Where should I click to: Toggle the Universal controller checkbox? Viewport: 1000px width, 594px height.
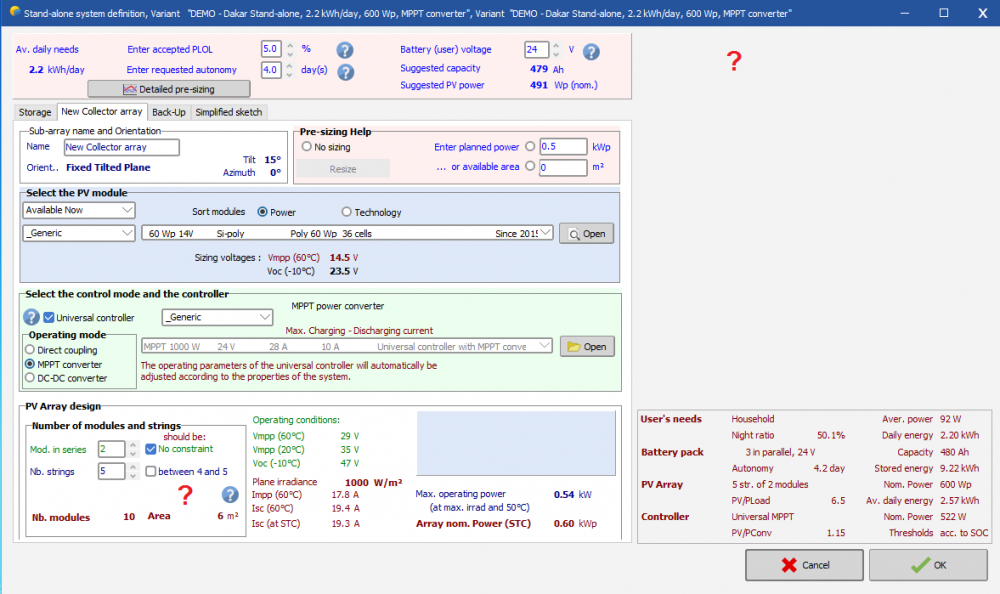pos(49,317)
